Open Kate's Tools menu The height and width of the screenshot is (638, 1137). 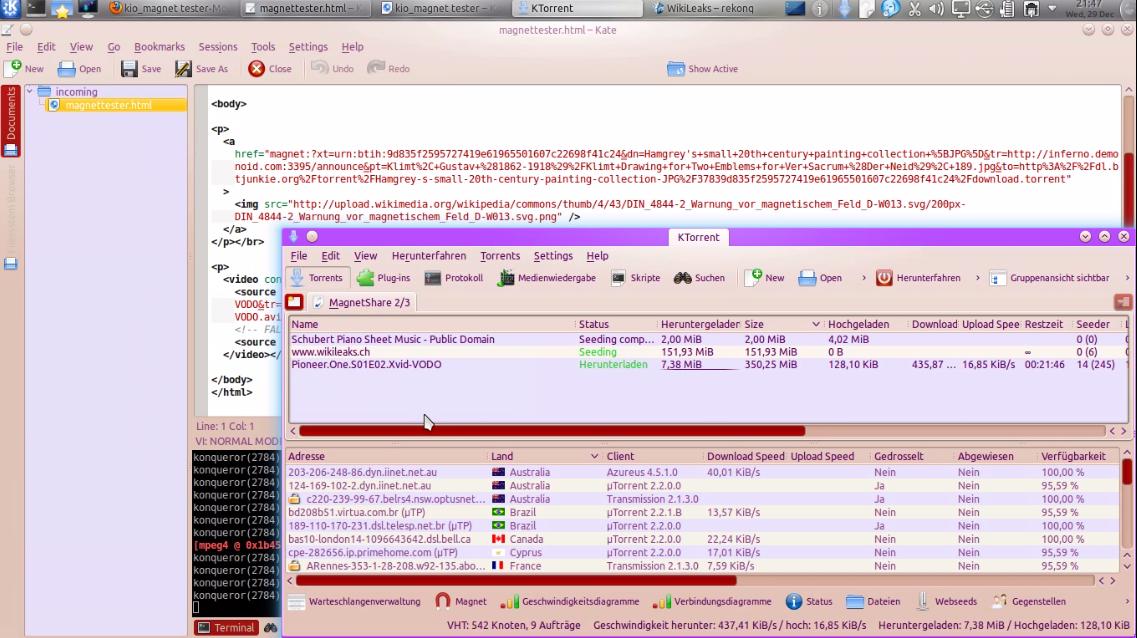(262, 46)
